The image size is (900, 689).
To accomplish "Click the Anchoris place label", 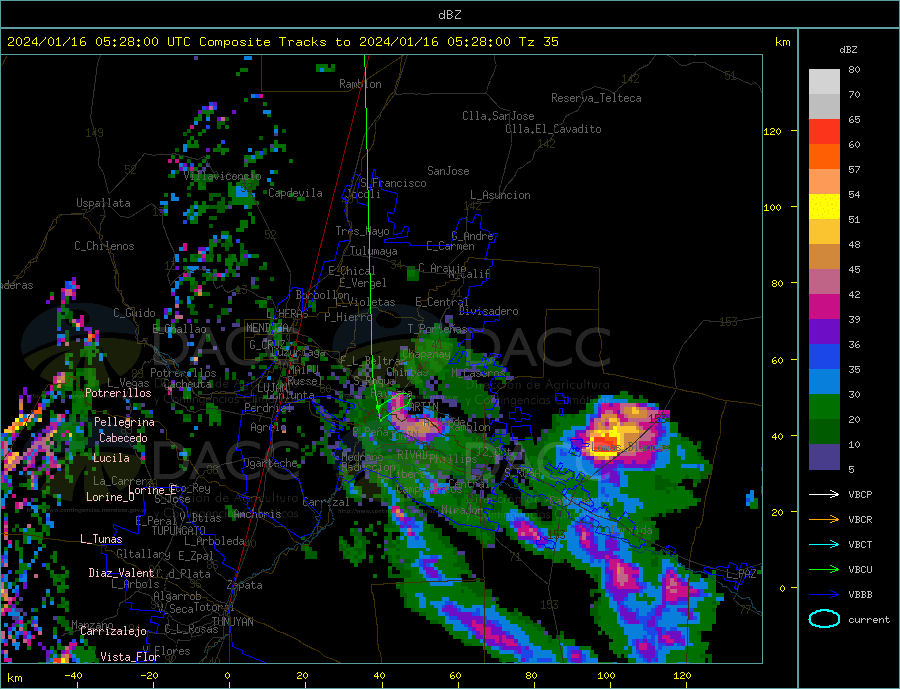I will pyautogui.click(x=257, y=514).
